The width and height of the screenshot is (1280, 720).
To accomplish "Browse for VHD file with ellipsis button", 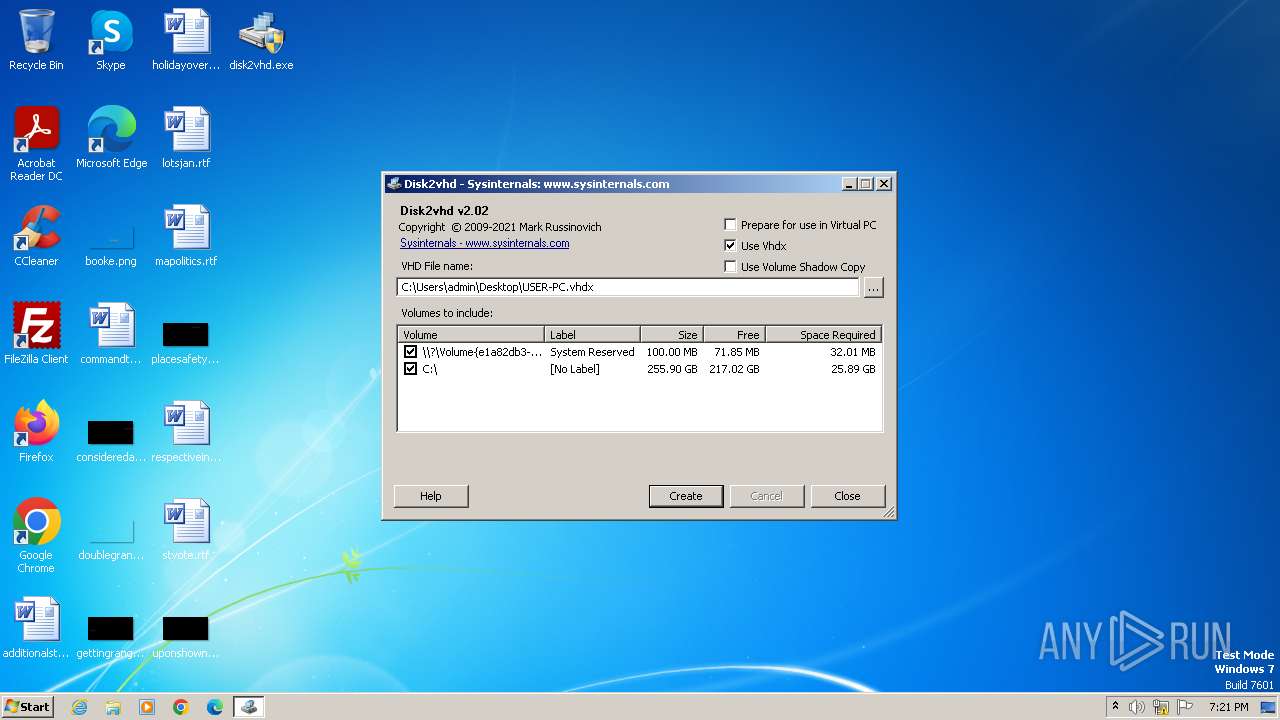I will [x=874, y=287].
